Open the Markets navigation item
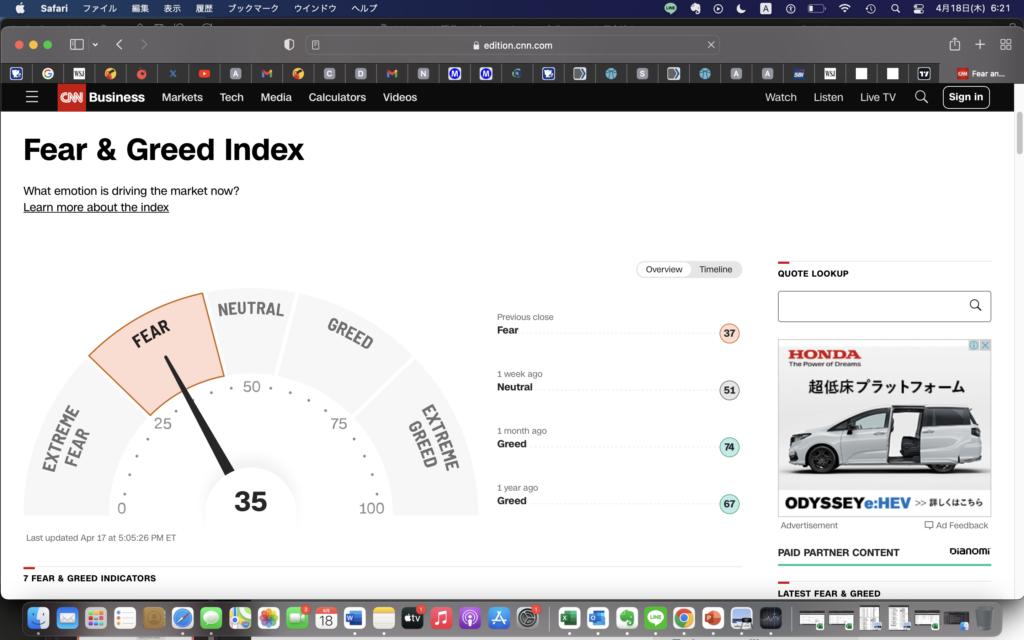This screenshot has width=1024, height=640. [182, 97]
